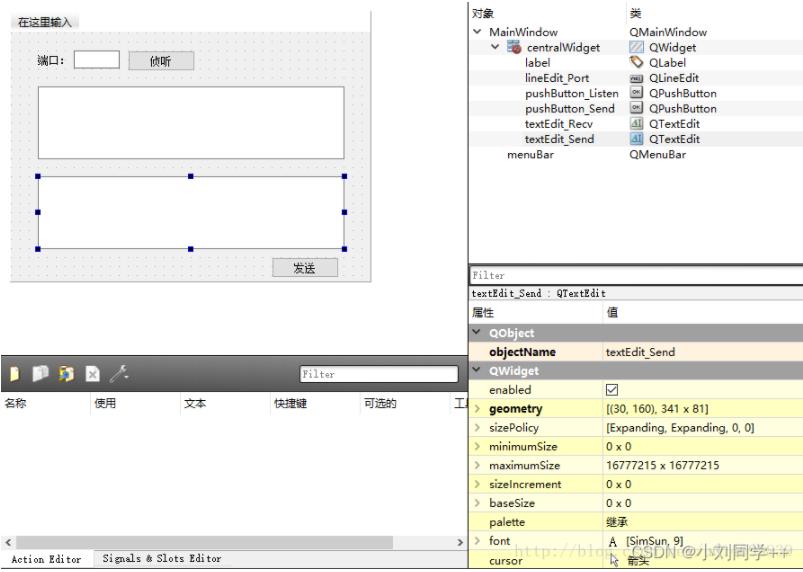Collapse the QWidget property group
The height and width of the screenshot is (572, 803).
476,370
